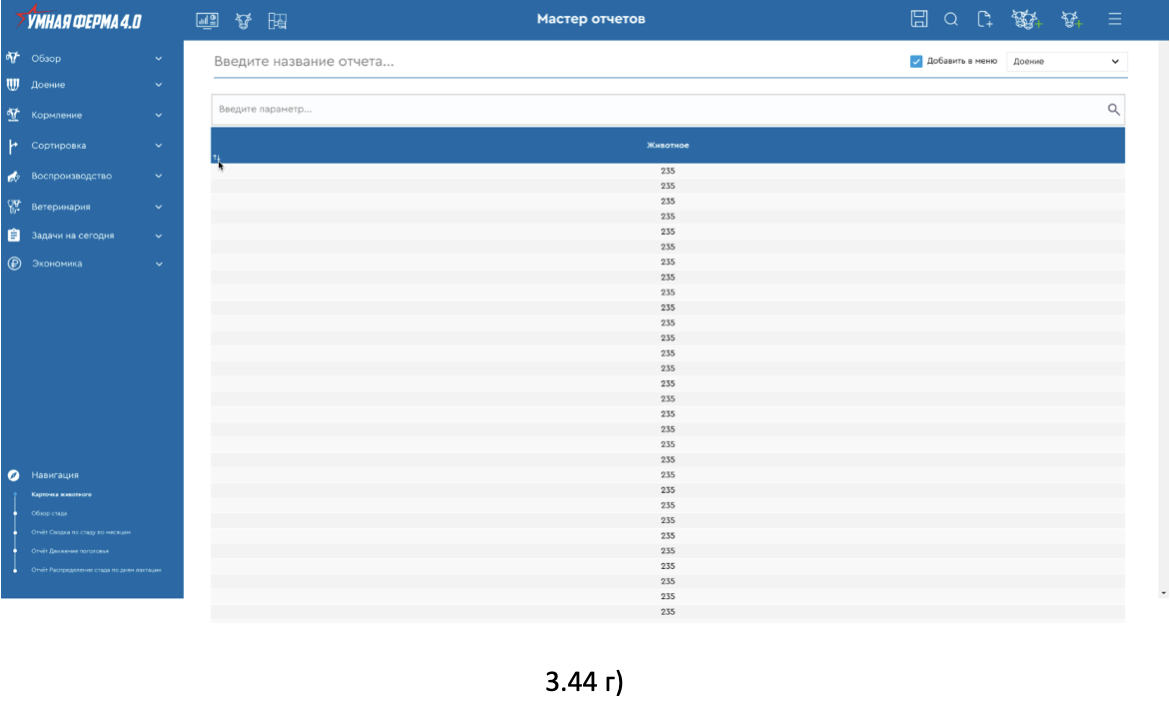Uncheck the Добавить в меню checkbox
Screen dimensions: 1170x722
tap(916, 61)
